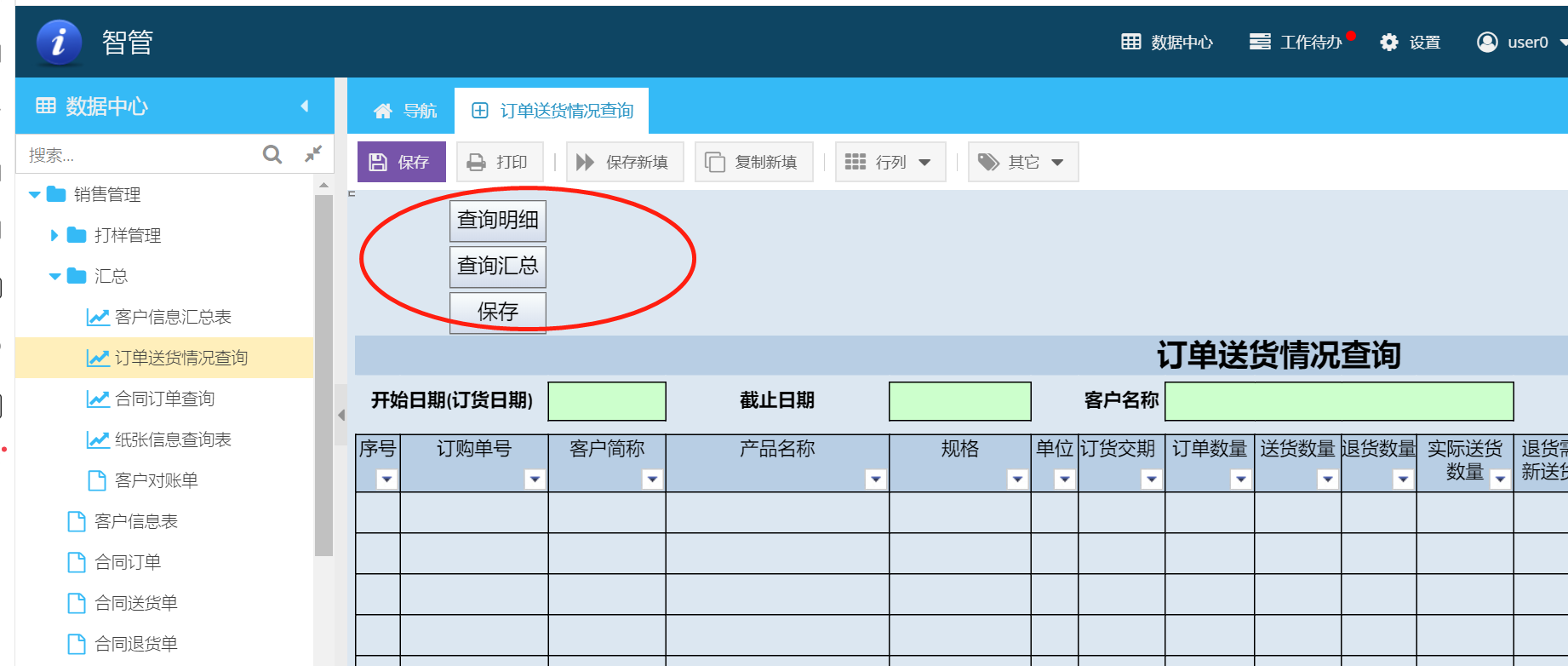1568x666 pixels.
Task: Open 客户对账单 document
Action: coord(143,480)
